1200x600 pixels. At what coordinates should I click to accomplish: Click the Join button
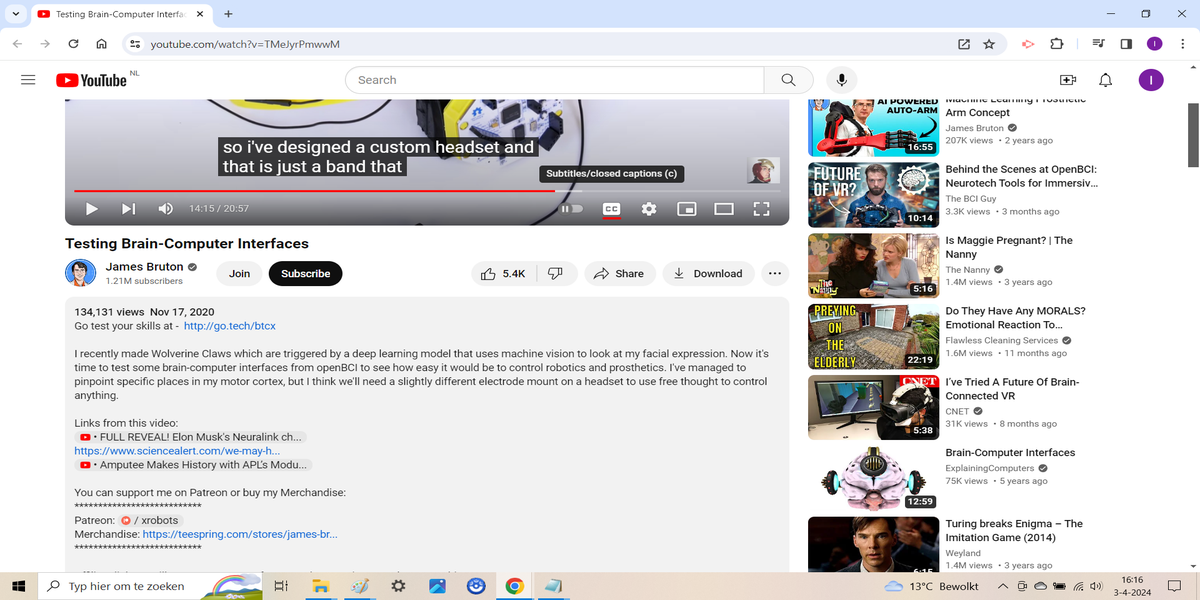click(x=239, y=273)
